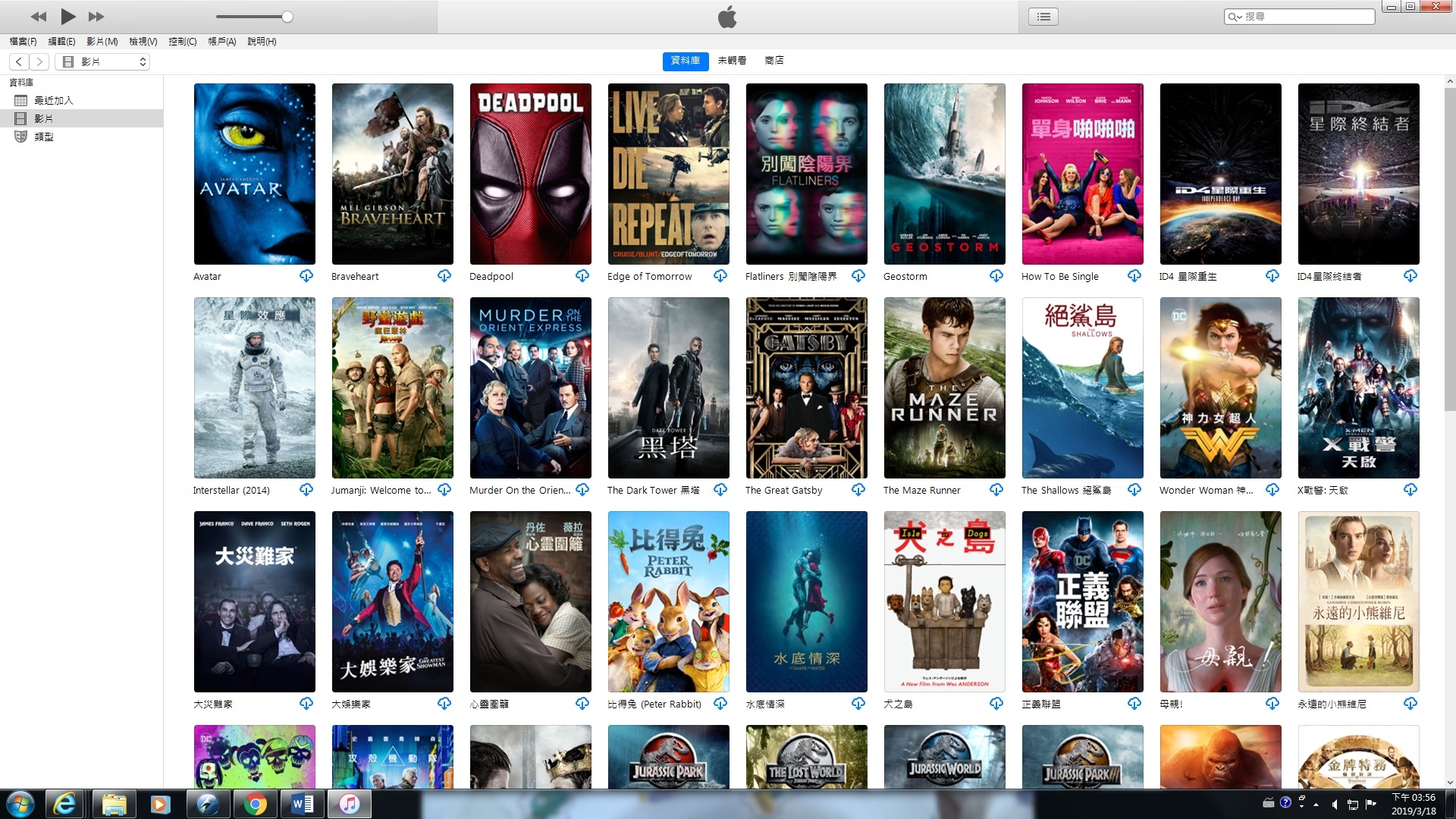Open Google Chrome from taskbar
Image resolution: width=1456 pixels, height=819 pixels.
[256, 804]
